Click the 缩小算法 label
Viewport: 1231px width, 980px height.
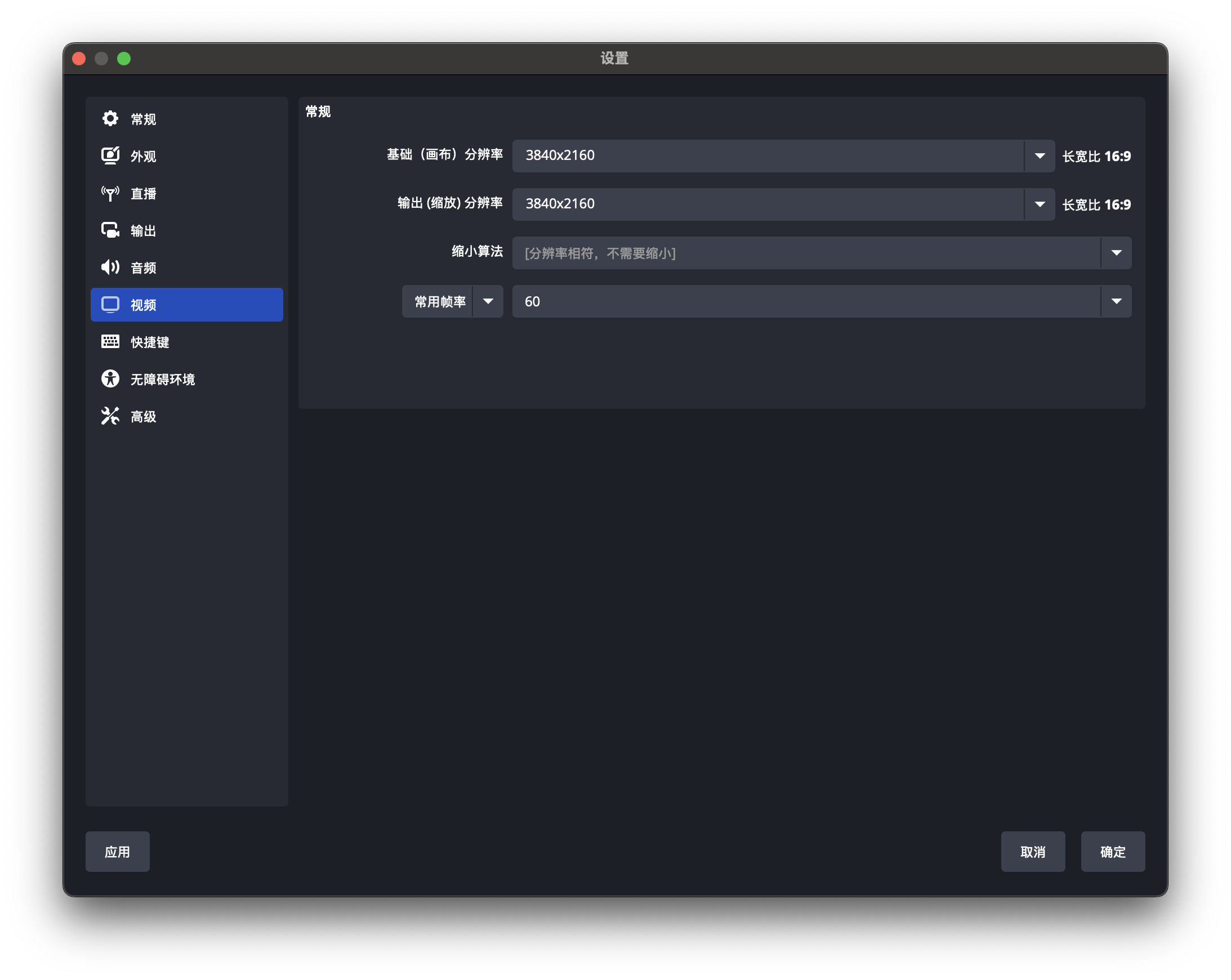478,252
